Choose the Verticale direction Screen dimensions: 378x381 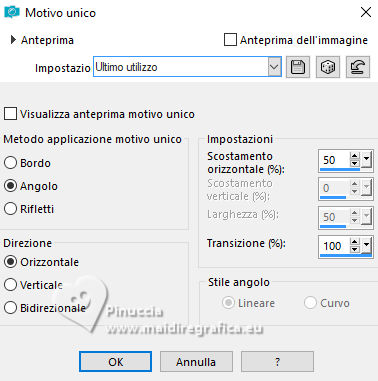click(x=10, y=285)
